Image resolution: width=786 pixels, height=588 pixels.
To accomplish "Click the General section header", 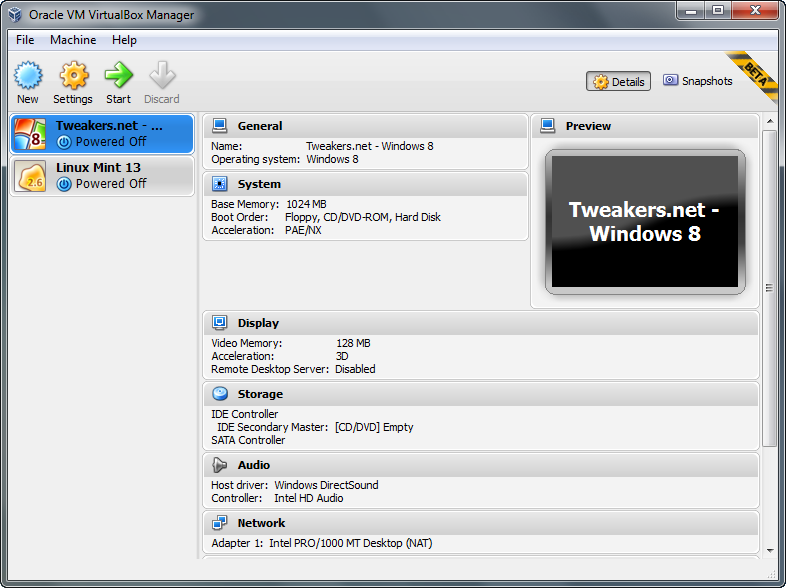I will (x=365, y=126).
